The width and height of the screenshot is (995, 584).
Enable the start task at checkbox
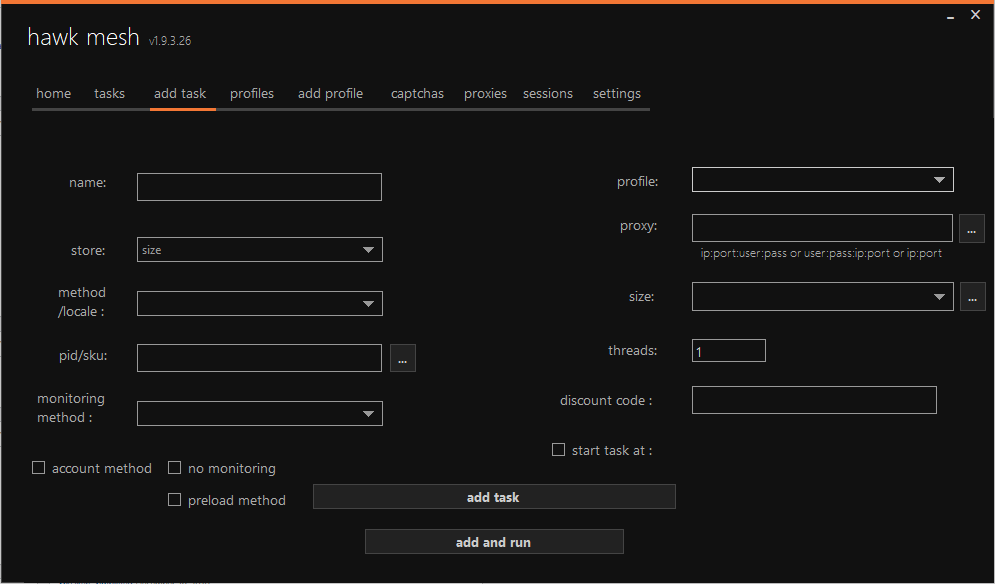click(559, 450)
